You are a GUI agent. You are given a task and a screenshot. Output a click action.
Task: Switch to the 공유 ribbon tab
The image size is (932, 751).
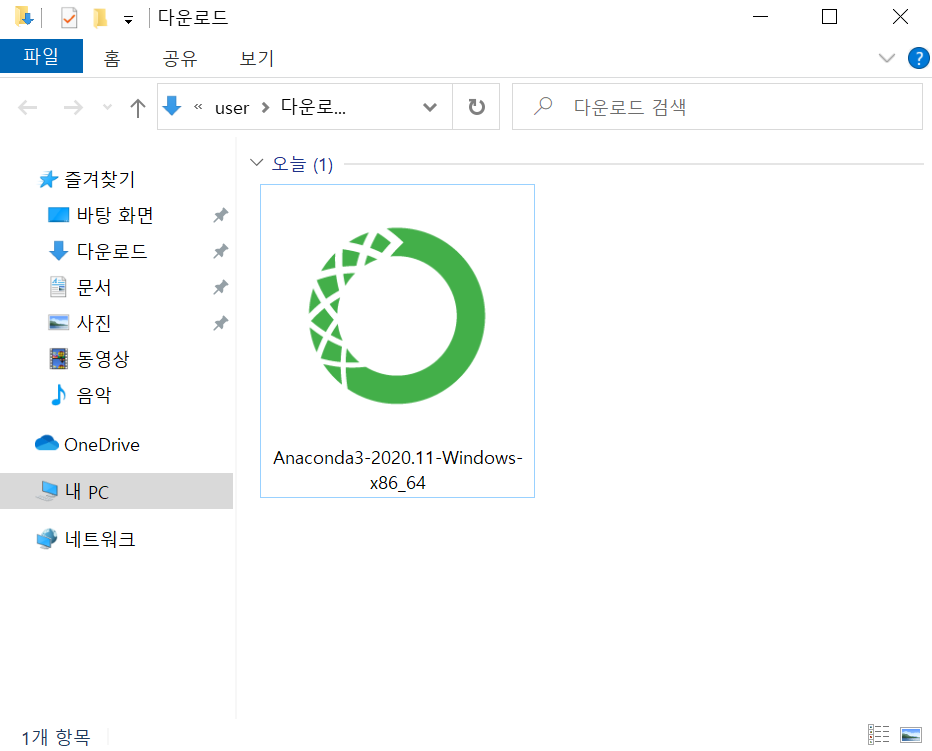[x=180, y=58]
